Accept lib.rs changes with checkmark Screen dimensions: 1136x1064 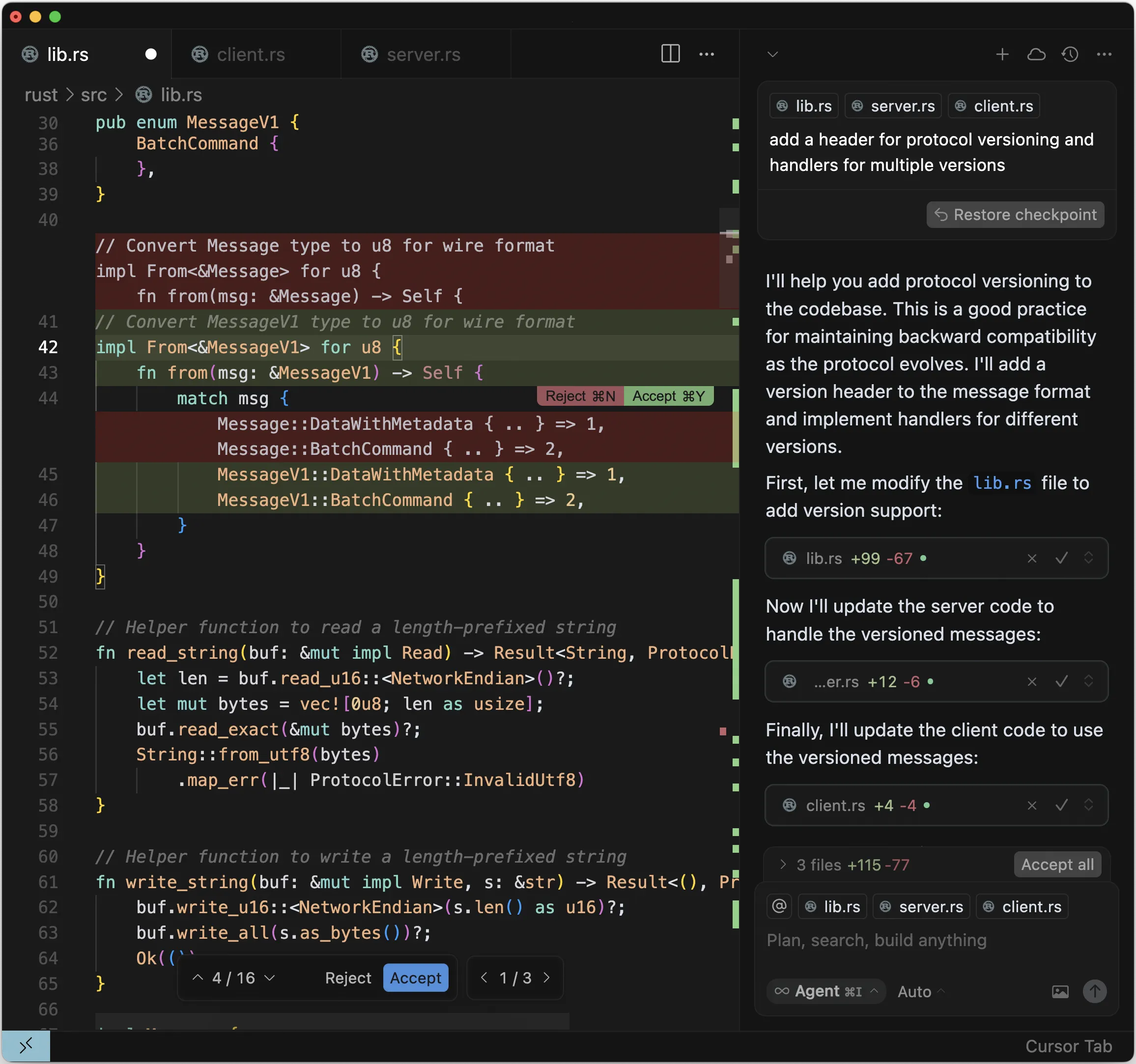[1061, 559]
